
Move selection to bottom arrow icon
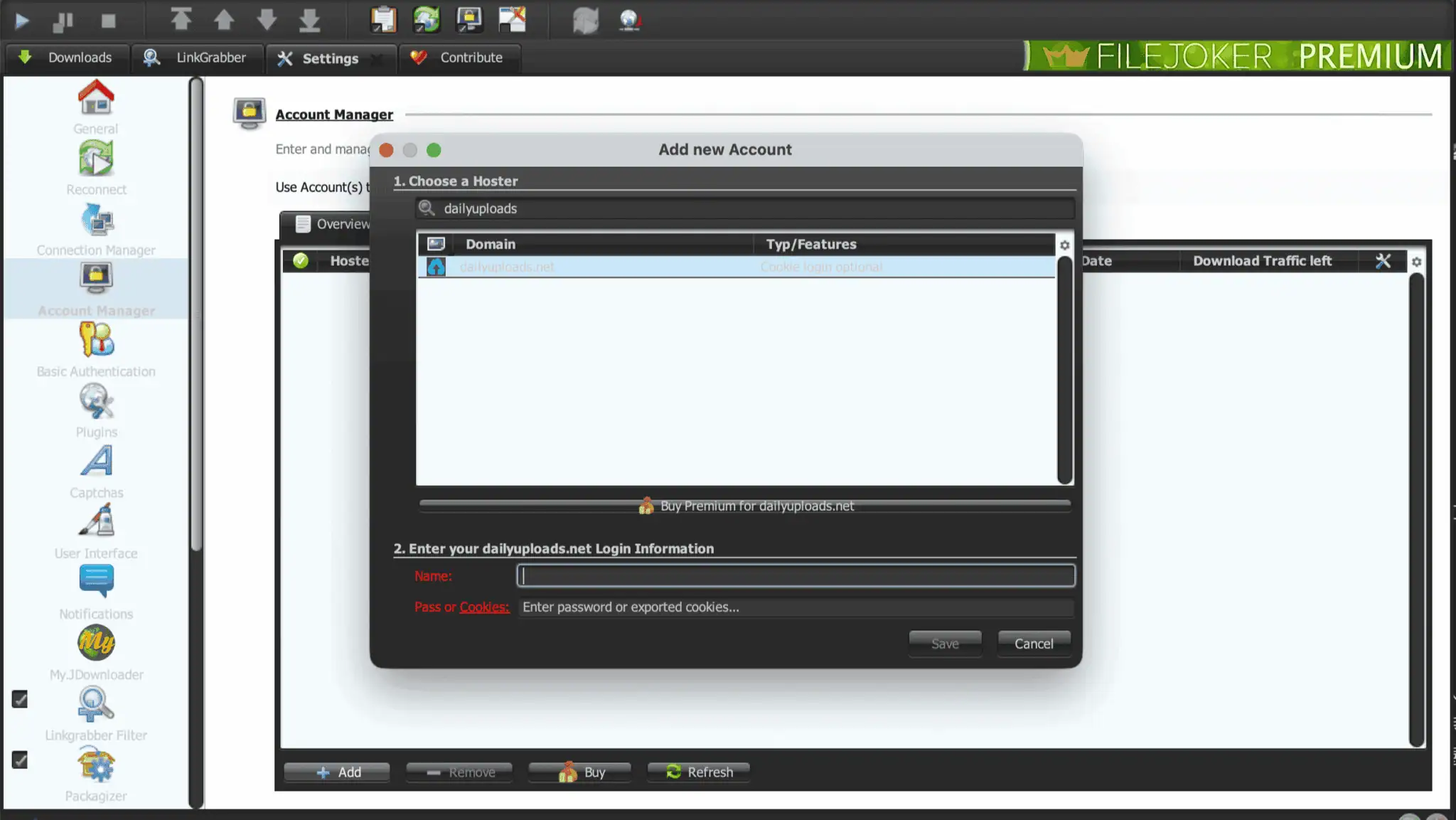point(309,20)
